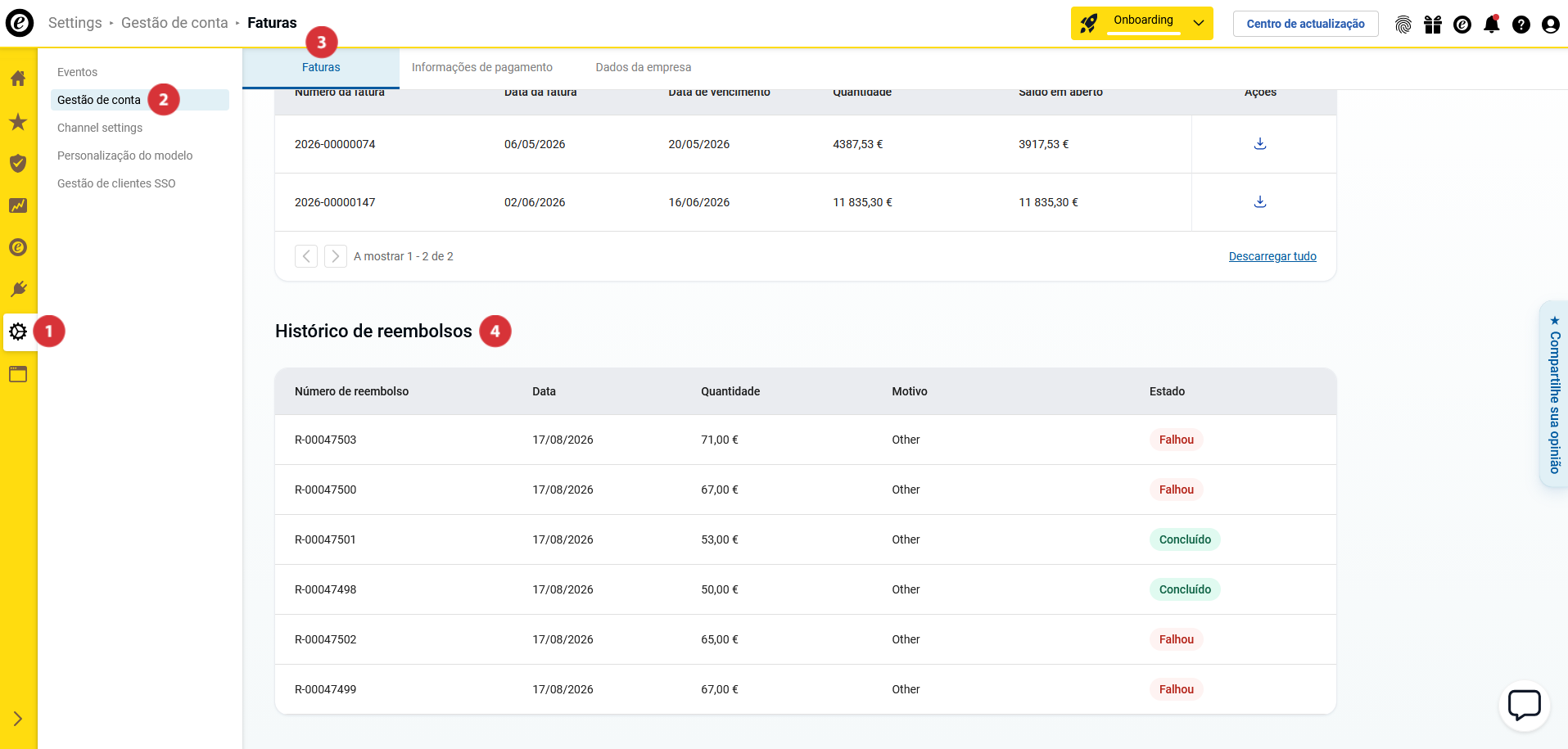The image size is (1568, 749).
Task: Click Número de reembolso column header
Action: (352, 391)
